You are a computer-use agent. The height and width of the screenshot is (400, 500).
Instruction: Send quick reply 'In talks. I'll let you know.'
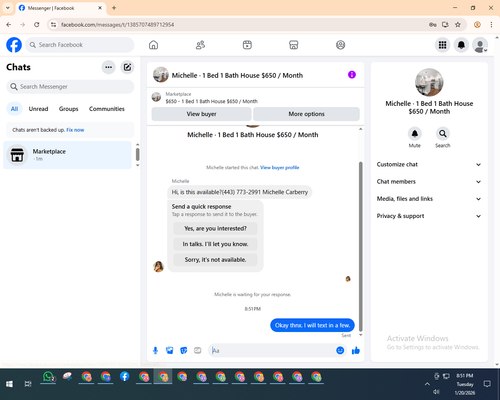coord(215,244)
